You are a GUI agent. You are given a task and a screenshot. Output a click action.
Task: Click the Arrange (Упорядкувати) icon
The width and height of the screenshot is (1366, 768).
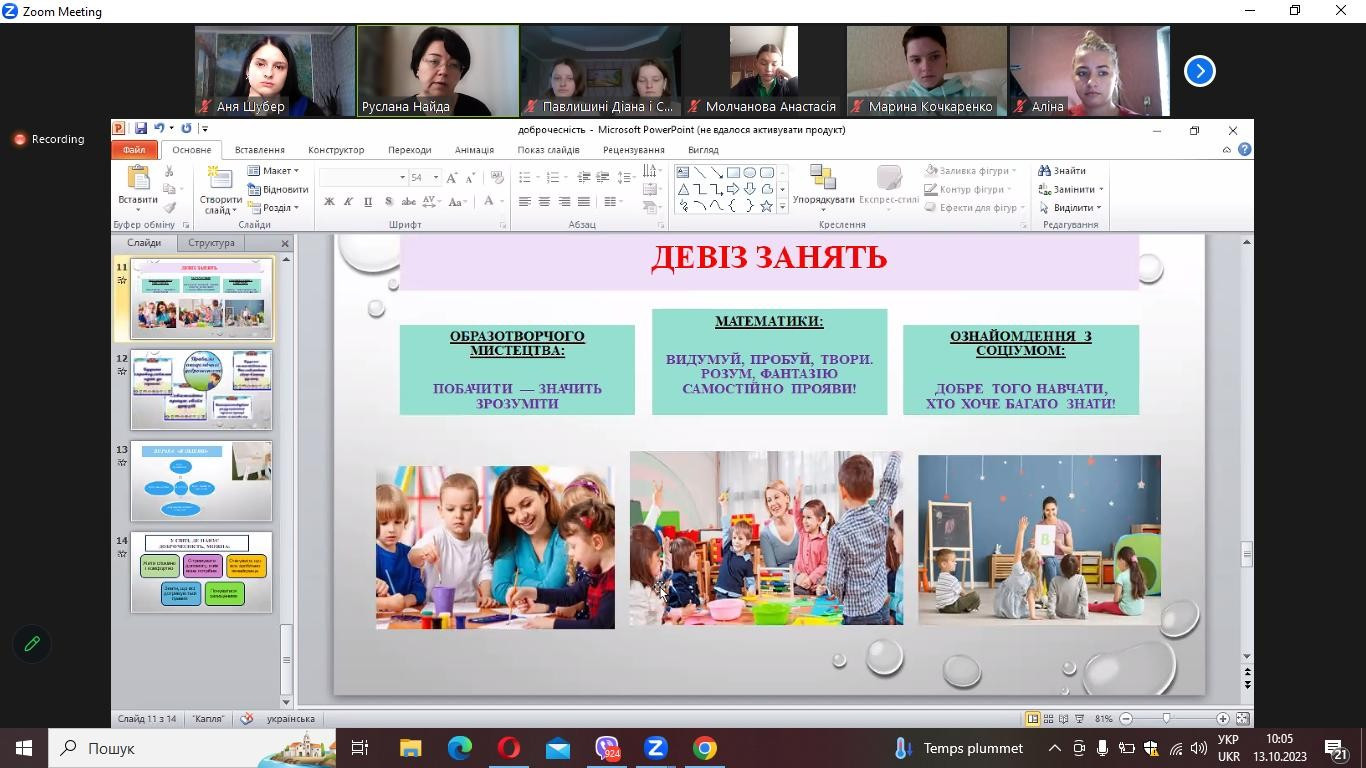(823, 179)
